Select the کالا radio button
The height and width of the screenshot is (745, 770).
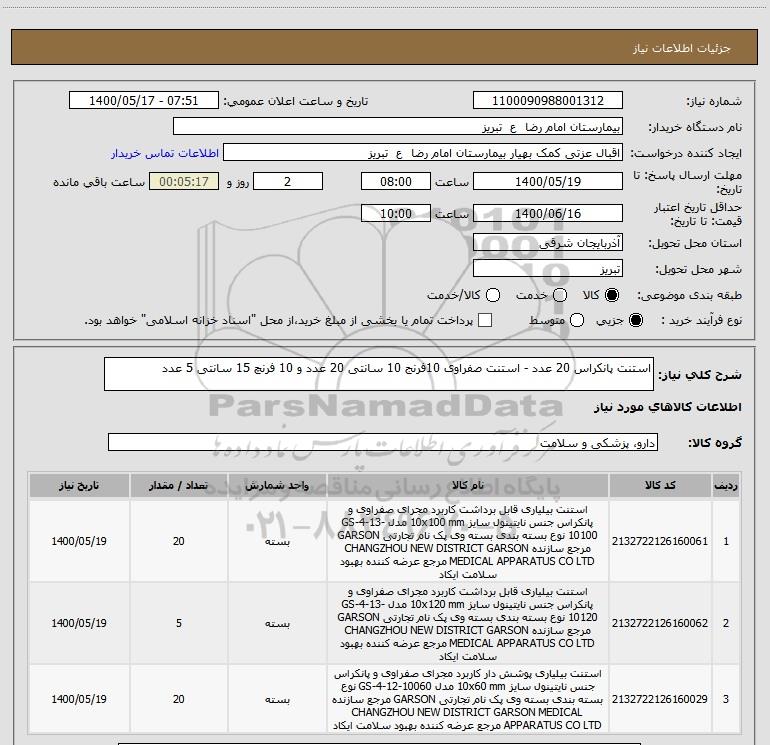[x=612, y=295]
